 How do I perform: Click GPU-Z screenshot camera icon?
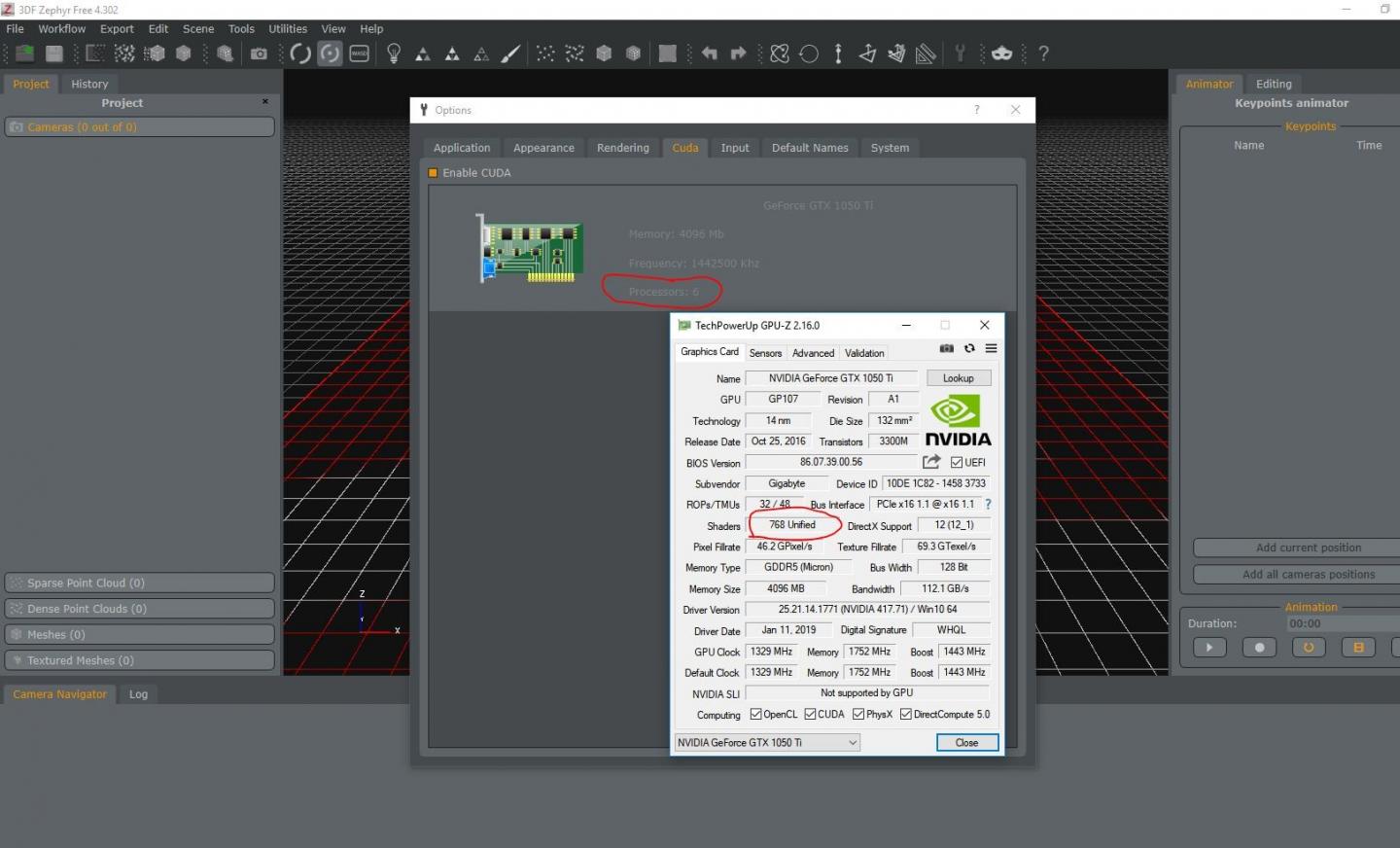[x=946, y=348]
